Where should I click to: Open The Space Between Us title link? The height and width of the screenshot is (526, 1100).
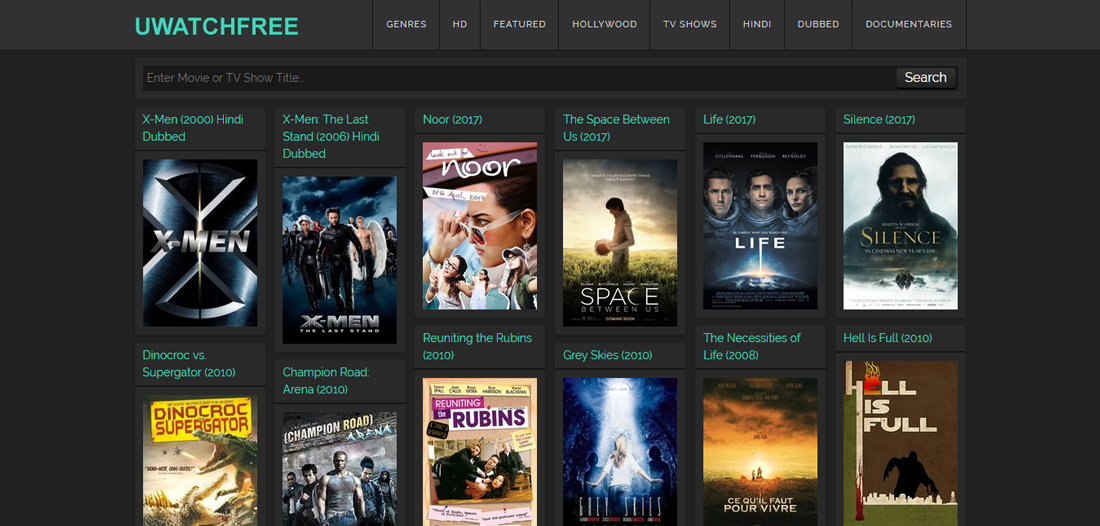coord(616,128)
